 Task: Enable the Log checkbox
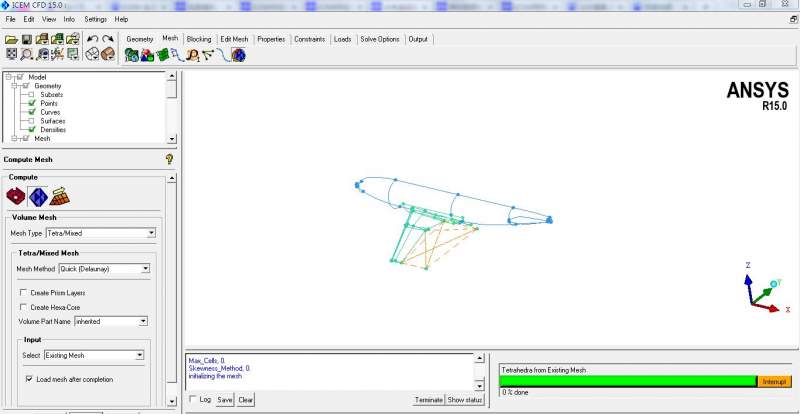(192, 399)
